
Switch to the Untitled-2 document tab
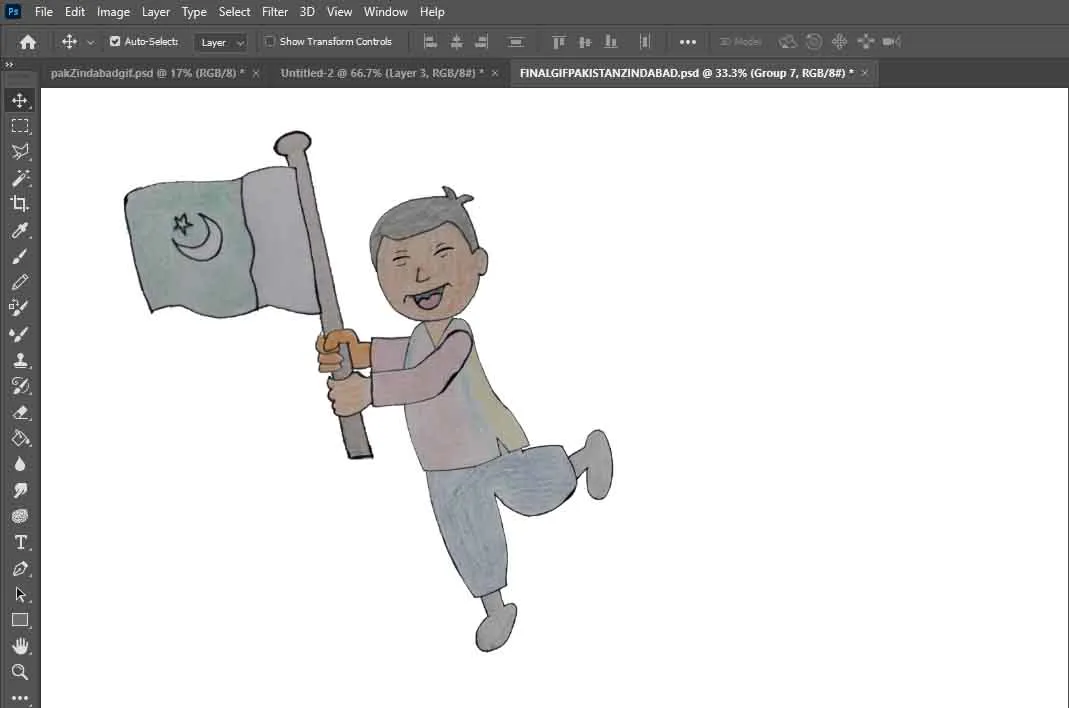click(x=381, y=73)
